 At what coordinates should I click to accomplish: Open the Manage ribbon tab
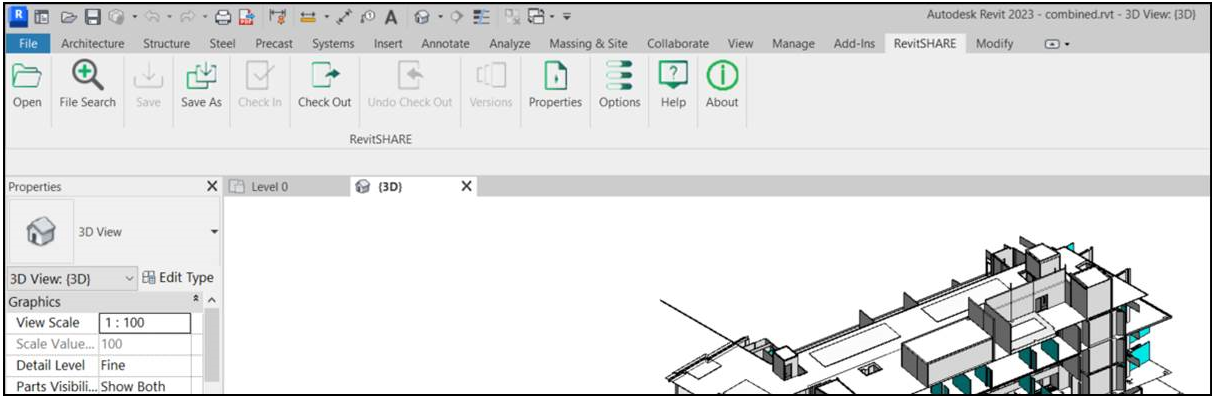tap(793, 44)
